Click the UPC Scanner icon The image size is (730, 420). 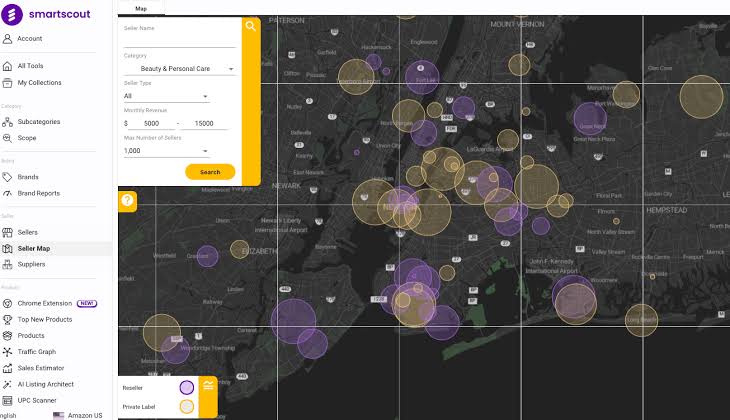coord(7,400)
